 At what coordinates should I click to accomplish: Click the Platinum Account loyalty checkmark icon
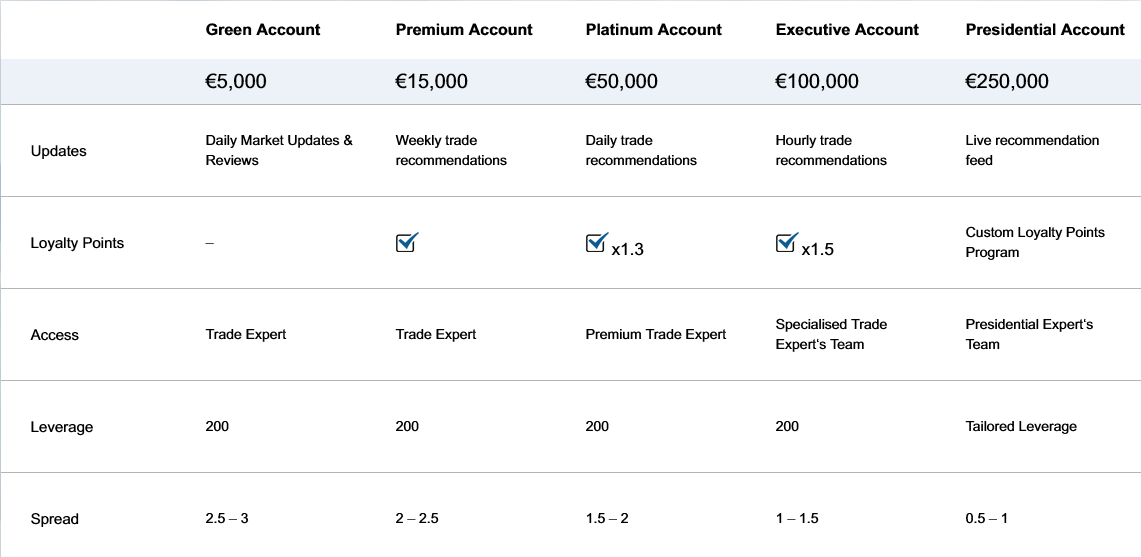pos(597,242)
